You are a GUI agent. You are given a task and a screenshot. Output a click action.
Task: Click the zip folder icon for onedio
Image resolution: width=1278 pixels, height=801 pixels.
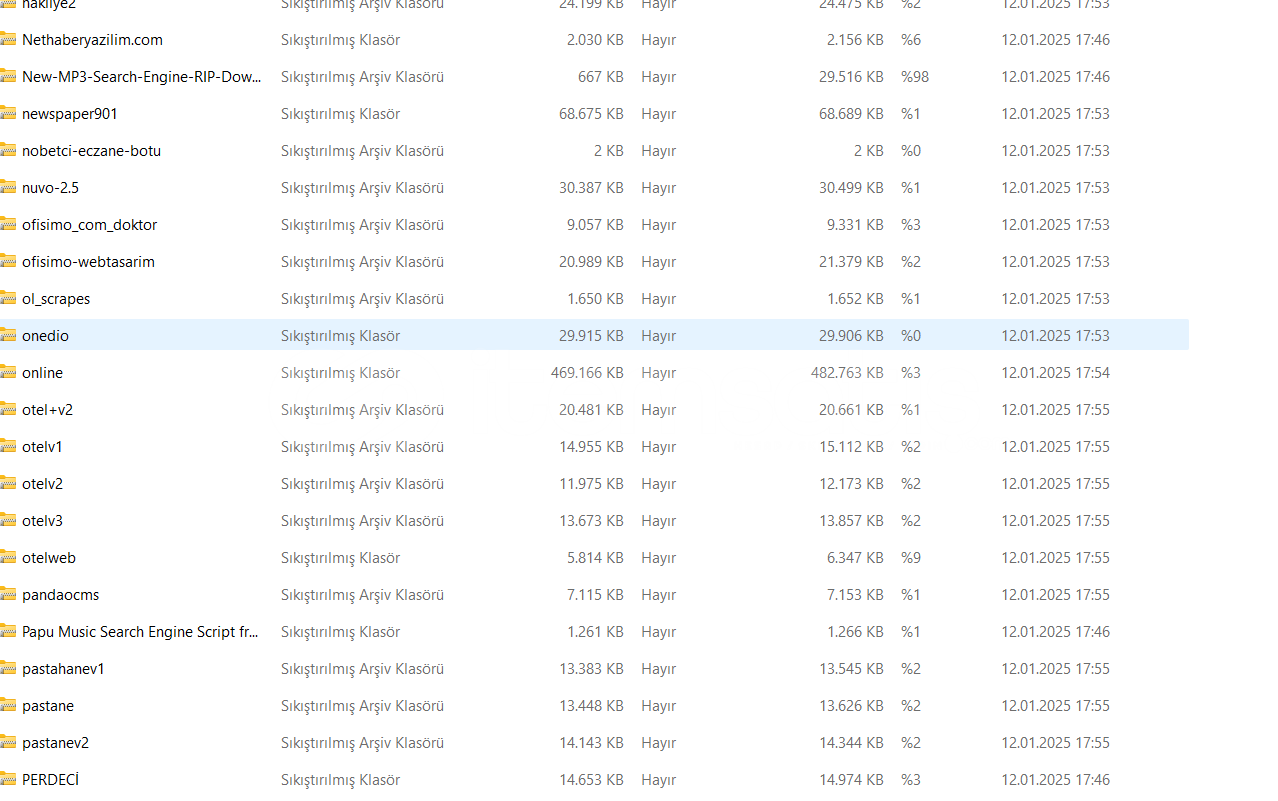click(x=8, y=336)
